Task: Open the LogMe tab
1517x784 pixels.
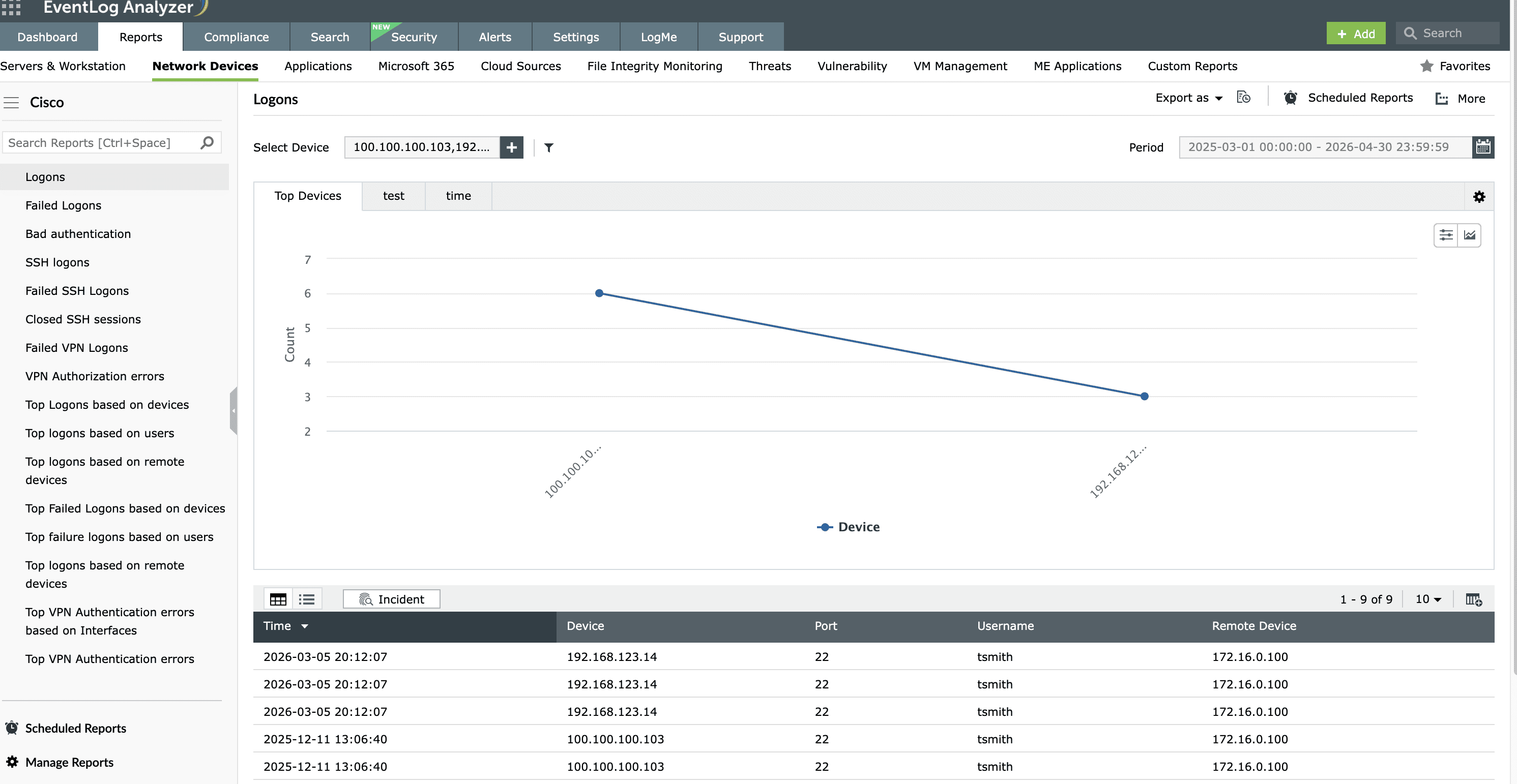Action: 658,37
